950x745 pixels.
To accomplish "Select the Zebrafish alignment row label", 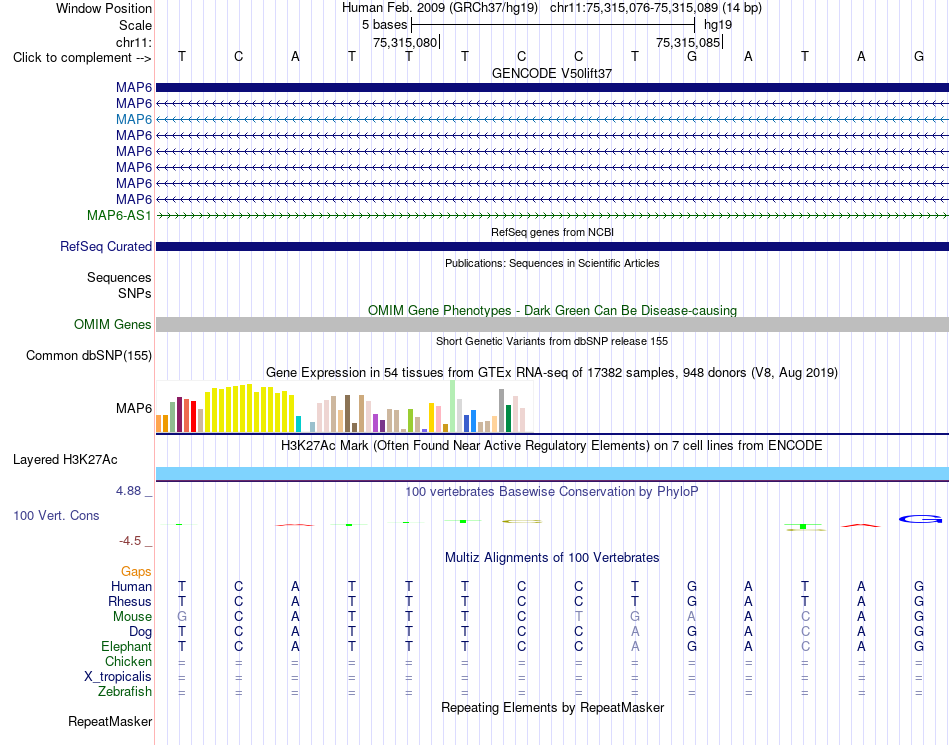I will [125, 691].
